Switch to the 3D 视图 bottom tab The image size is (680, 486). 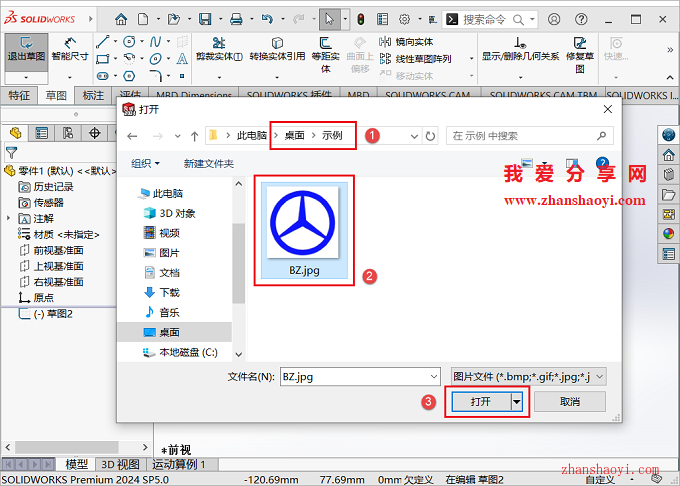[120, 464]
